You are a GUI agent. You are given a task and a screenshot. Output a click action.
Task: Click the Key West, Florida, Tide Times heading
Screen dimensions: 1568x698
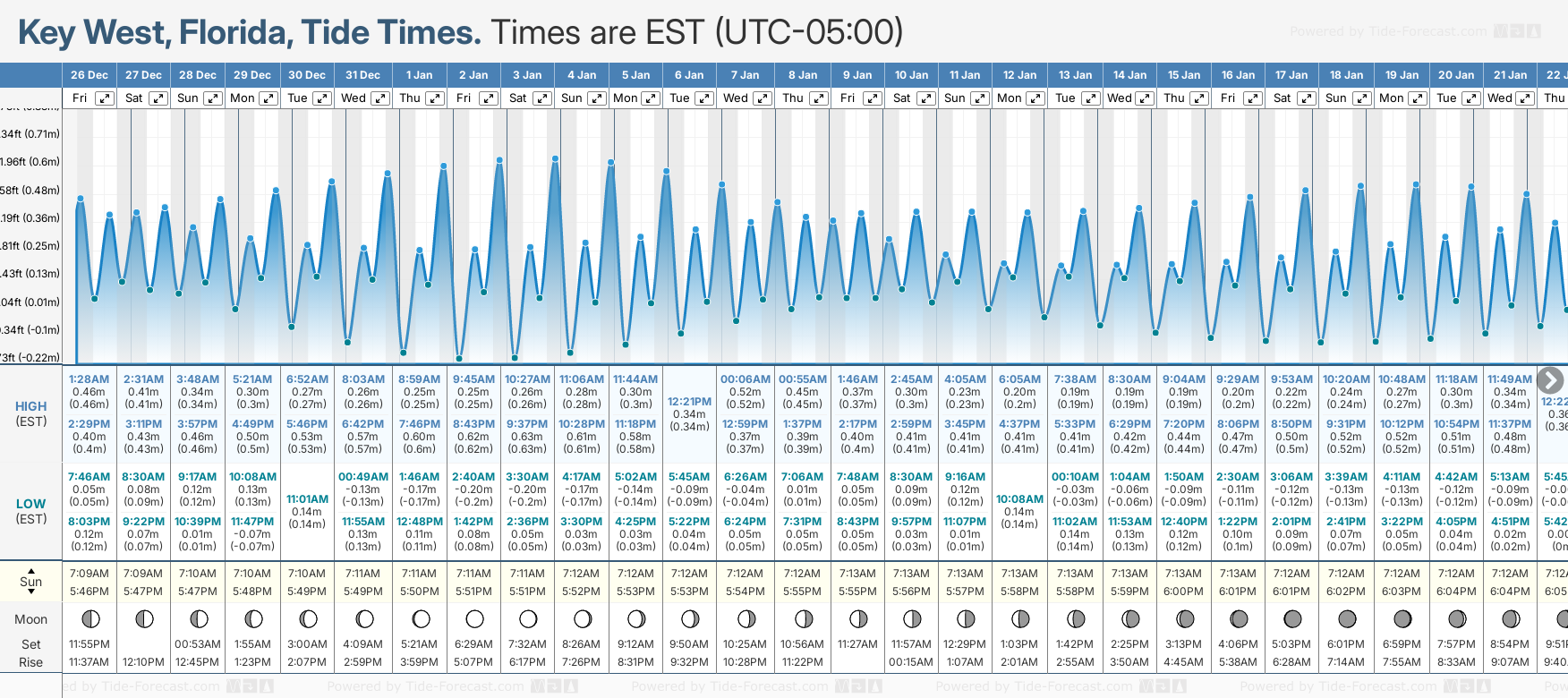tap(250, 32)
